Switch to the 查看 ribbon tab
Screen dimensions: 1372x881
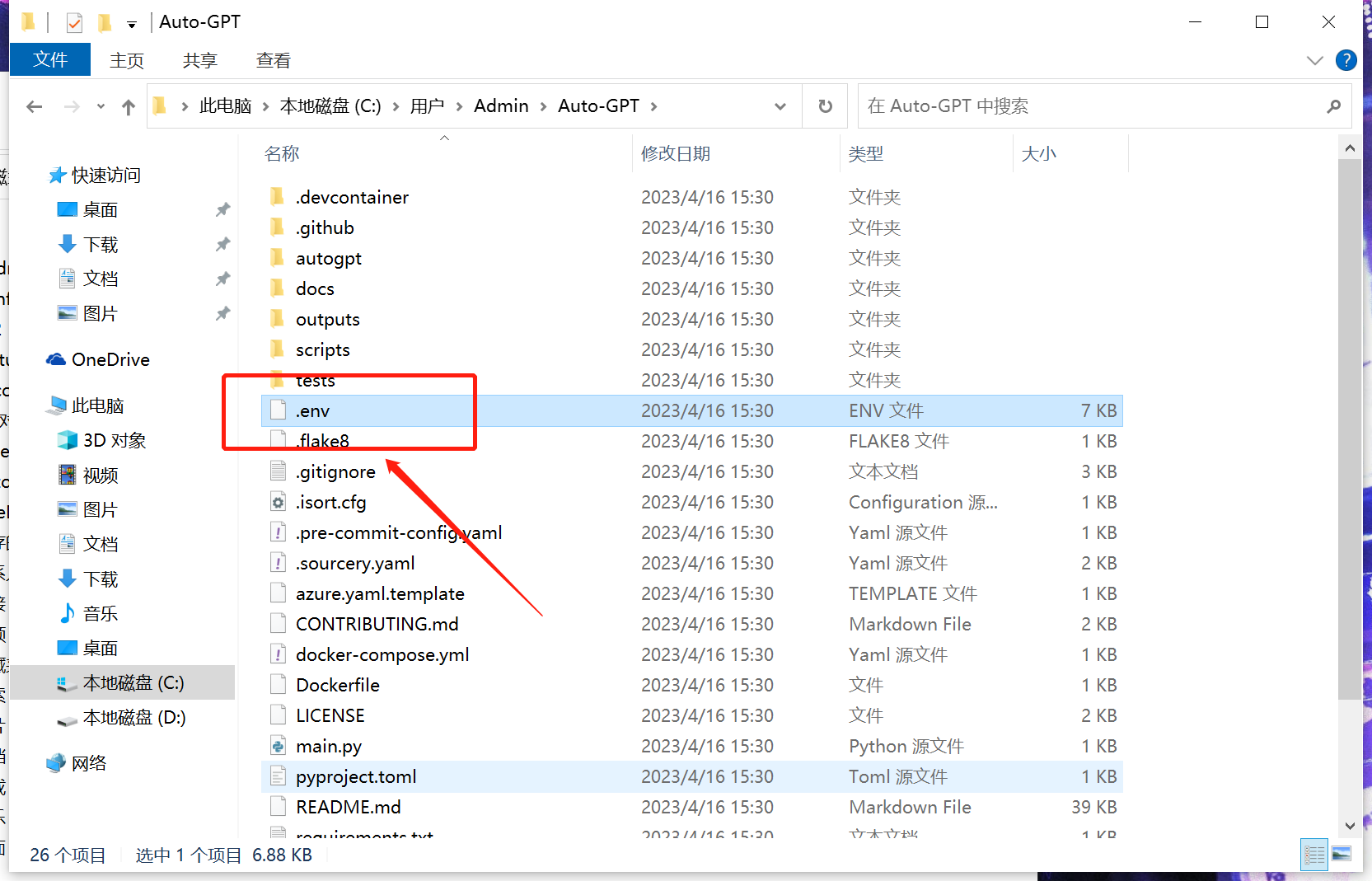pos(274,60)
